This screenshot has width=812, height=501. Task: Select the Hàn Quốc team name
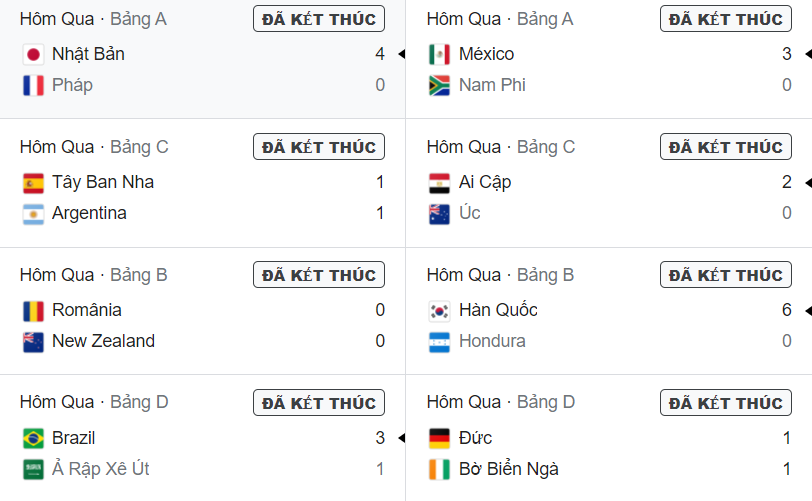(x=498, y=310)
